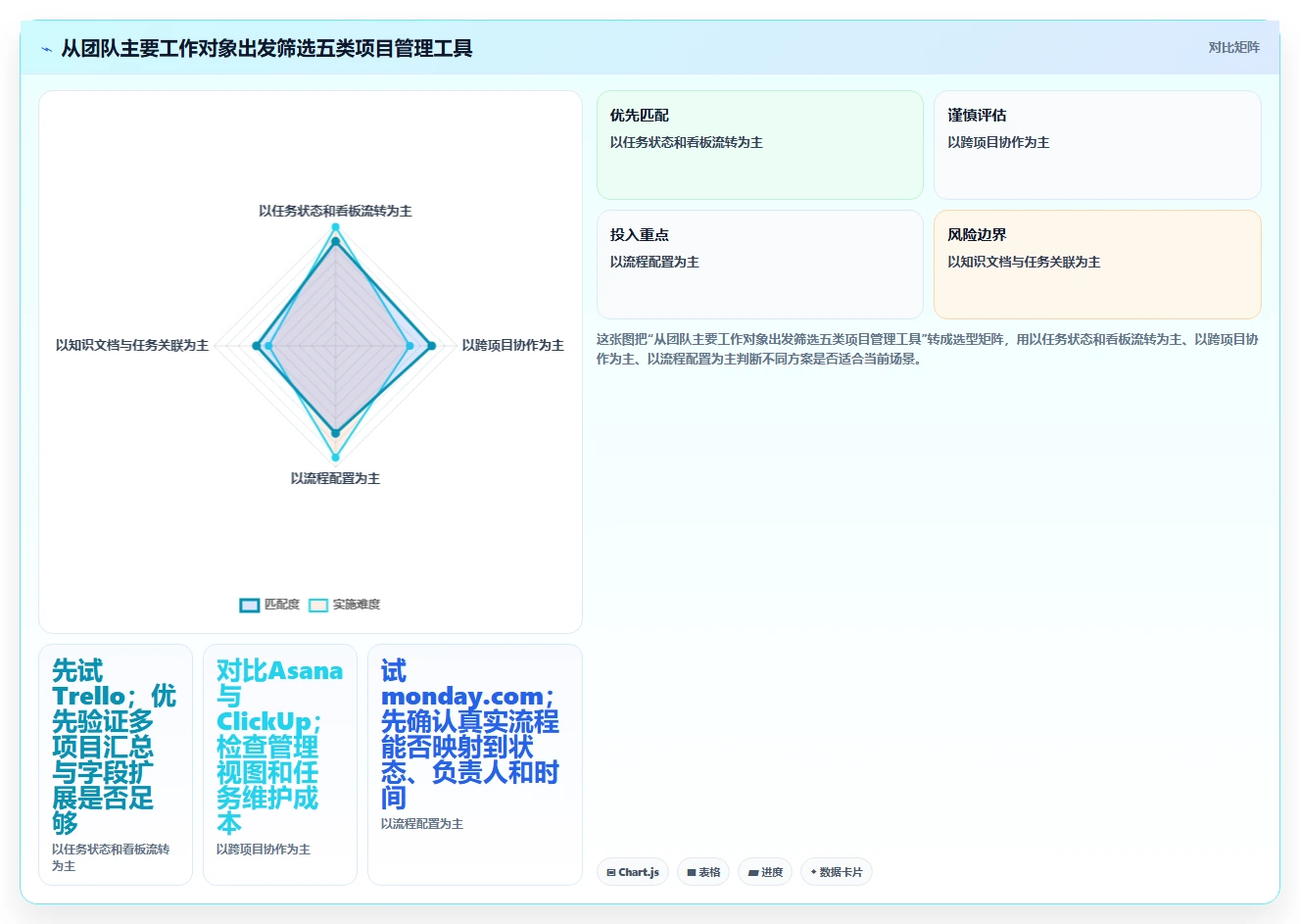Click the 表格 tag chip
The width and height of the screenshot is (1300, 924).
tap(703, 872)
